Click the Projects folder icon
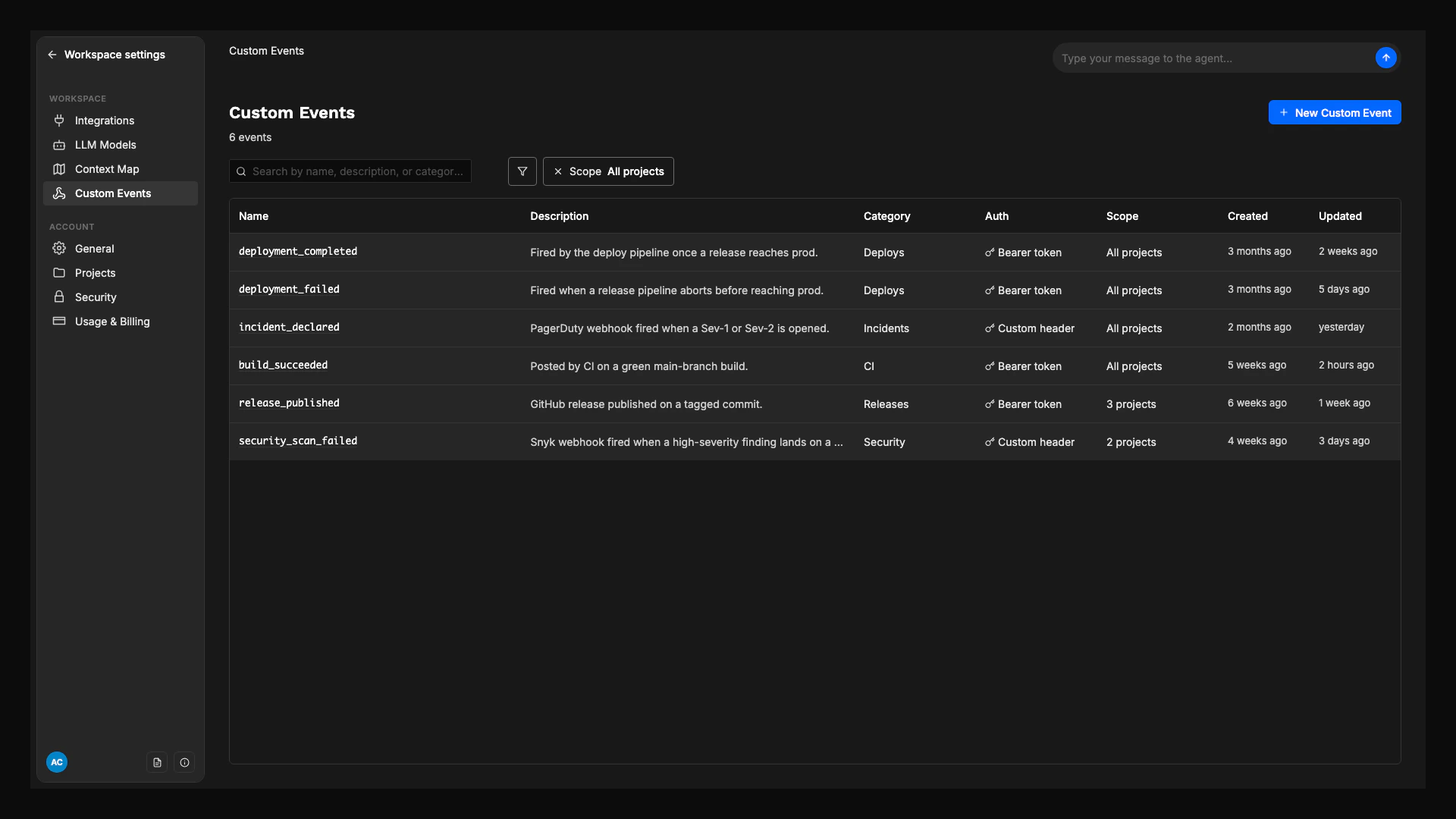The height and width of the screenshot is (819, 1456). tap(59, 273)
